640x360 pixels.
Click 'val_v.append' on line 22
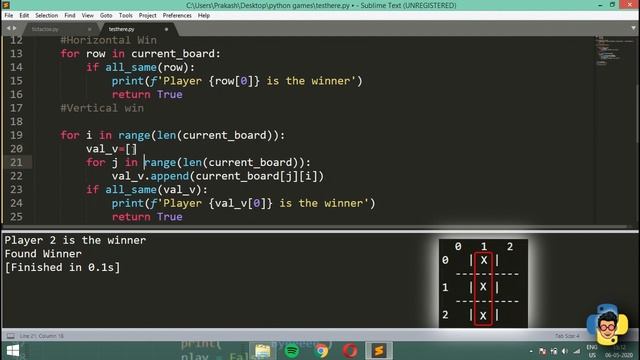150,176
